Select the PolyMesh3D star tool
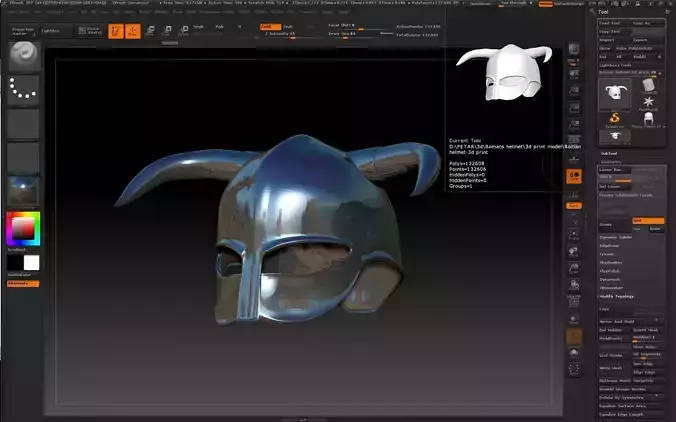This screenshot has width=676, height=422. click(648, 103)
